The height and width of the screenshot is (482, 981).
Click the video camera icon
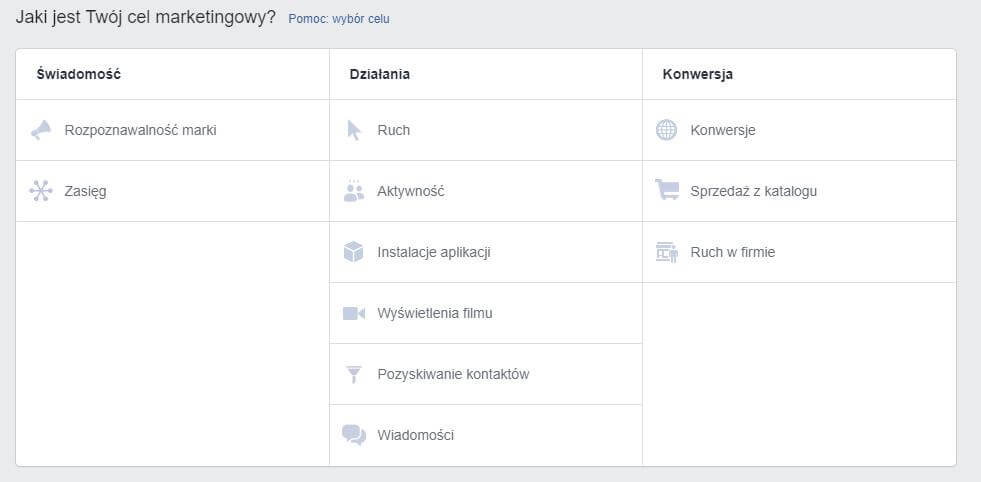(354, 313)
